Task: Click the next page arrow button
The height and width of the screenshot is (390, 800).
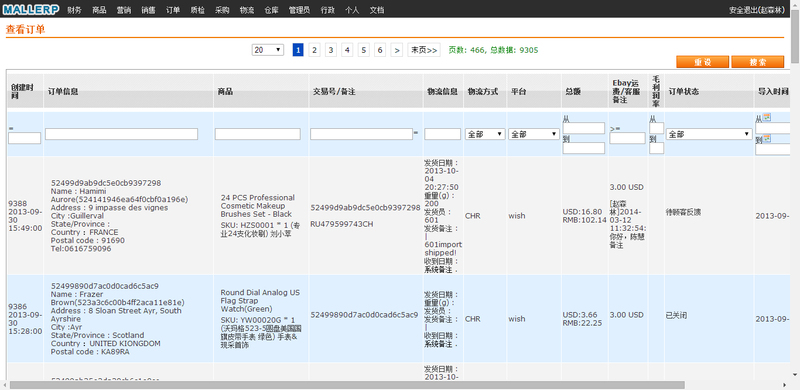Action: tap(397, 50)
